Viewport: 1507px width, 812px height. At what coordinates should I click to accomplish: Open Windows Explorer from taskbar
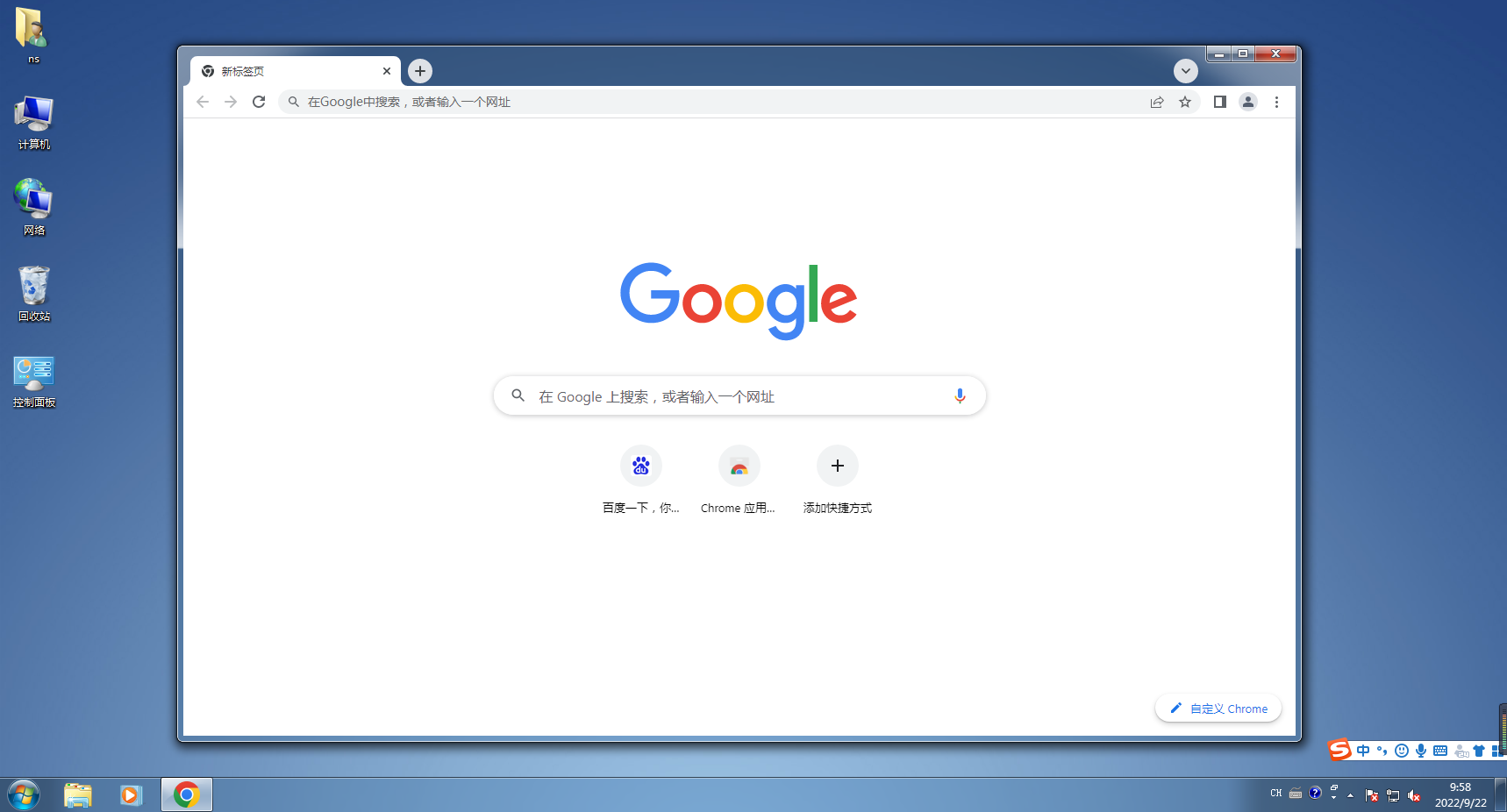coord(77,794)
